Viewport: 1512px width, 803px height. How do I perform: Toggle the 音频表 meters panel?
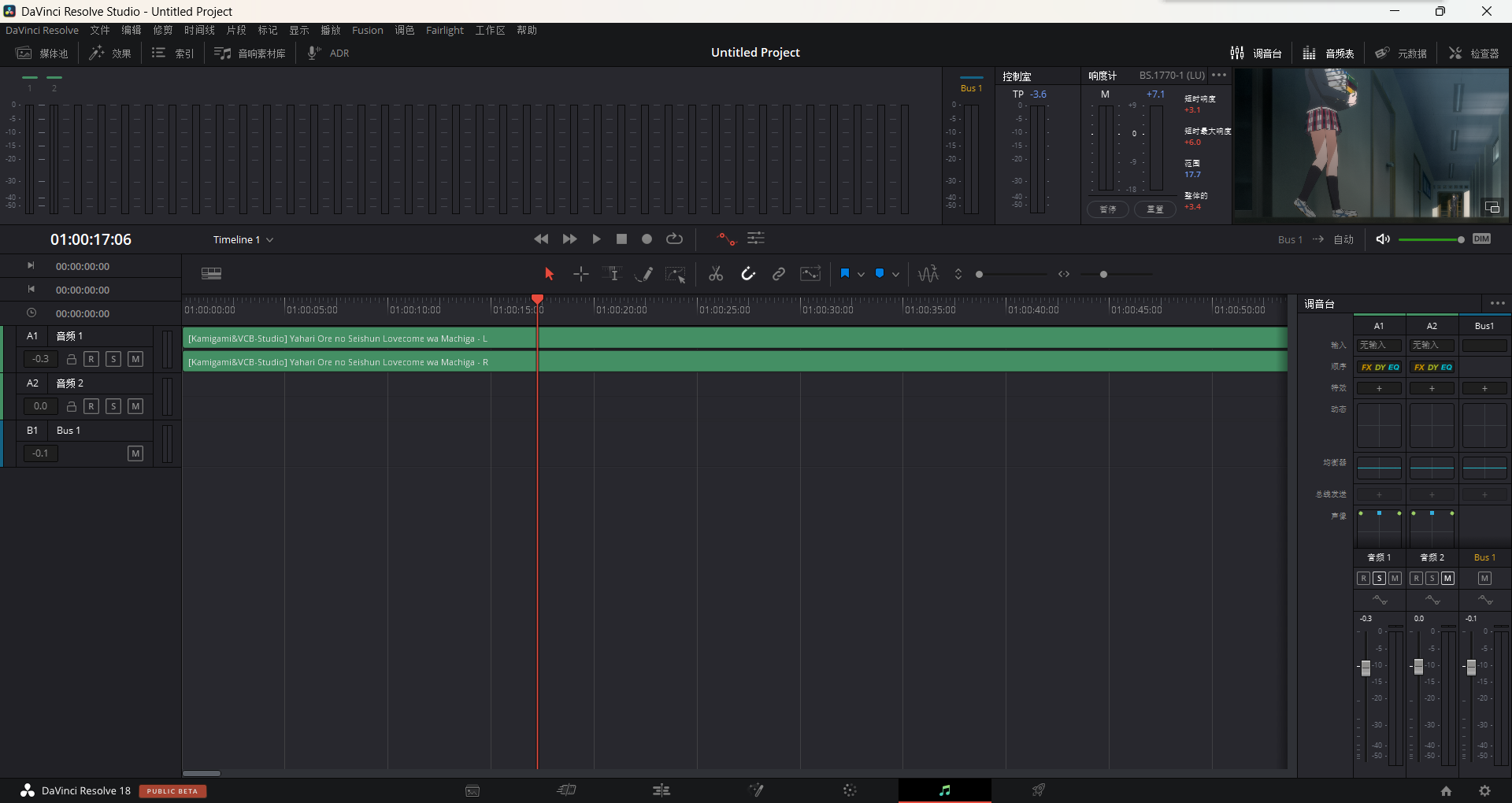(x=1328, y=54)
